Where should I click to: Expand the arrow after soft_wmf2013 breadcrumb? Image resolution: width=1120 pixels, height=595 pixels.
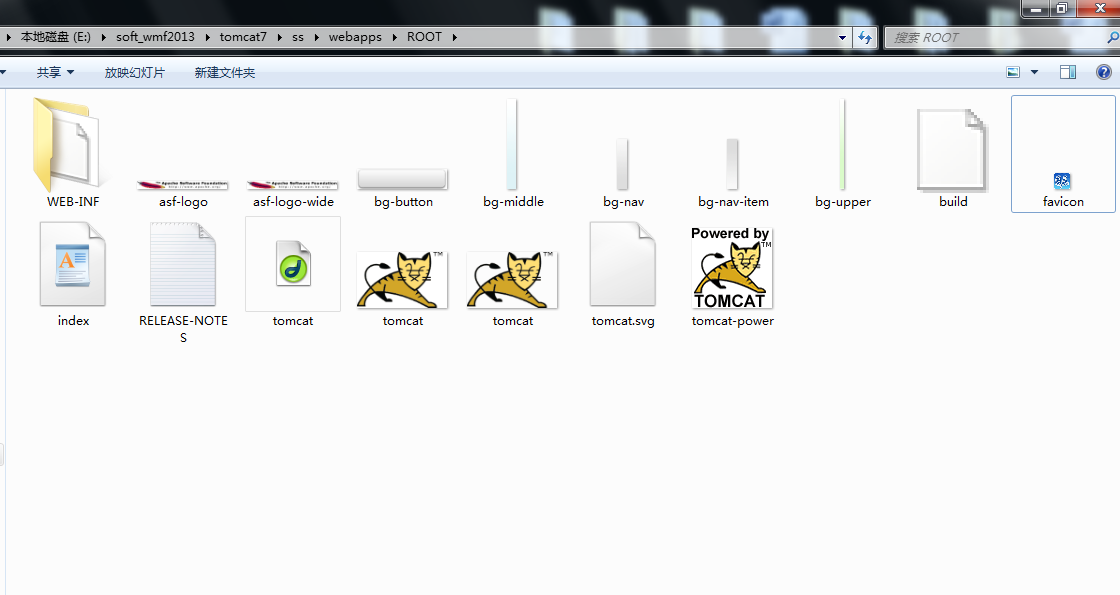[x=207, y=37]
